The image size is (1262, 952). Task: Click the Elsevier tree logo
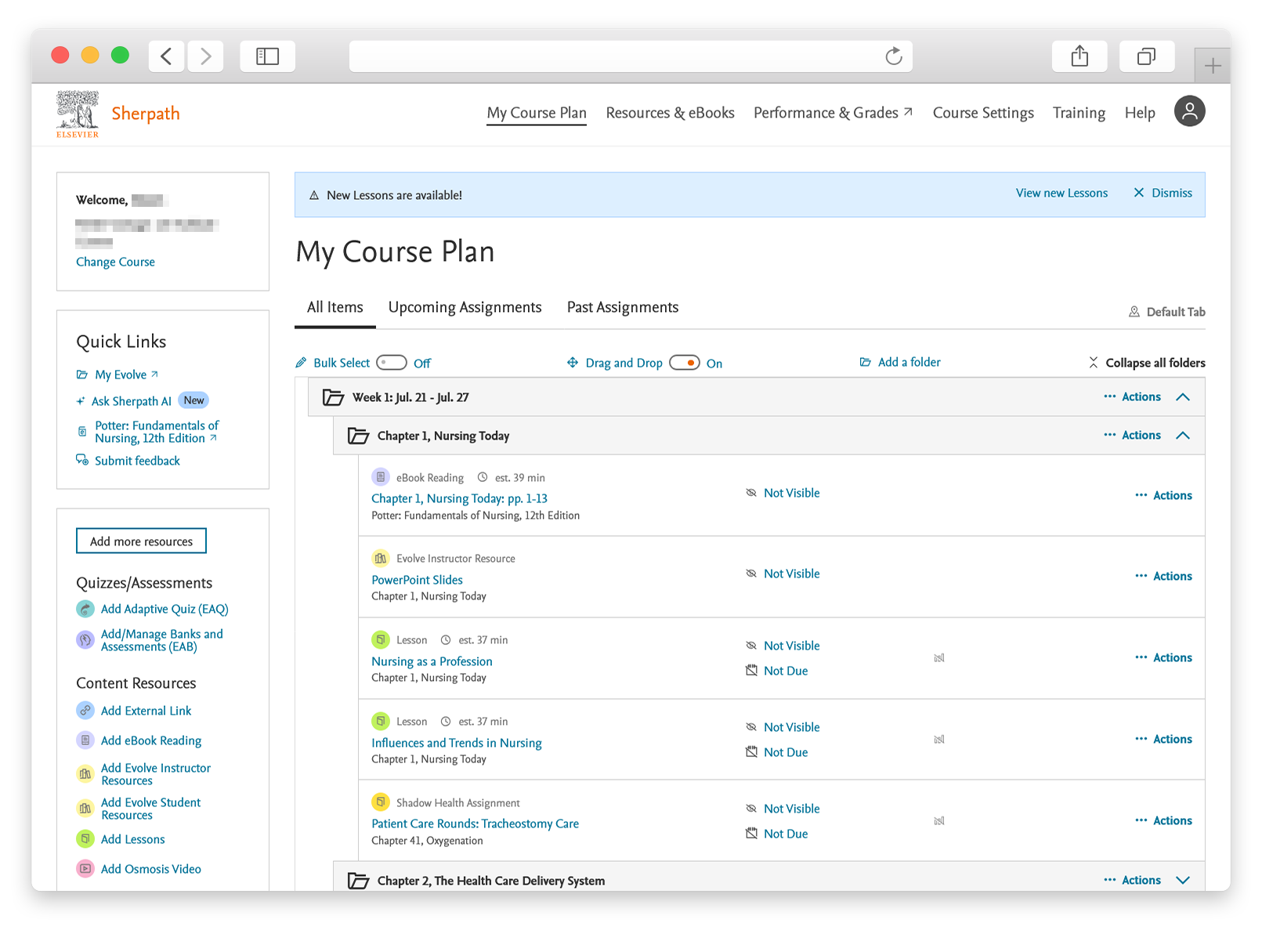click(78, 114)
